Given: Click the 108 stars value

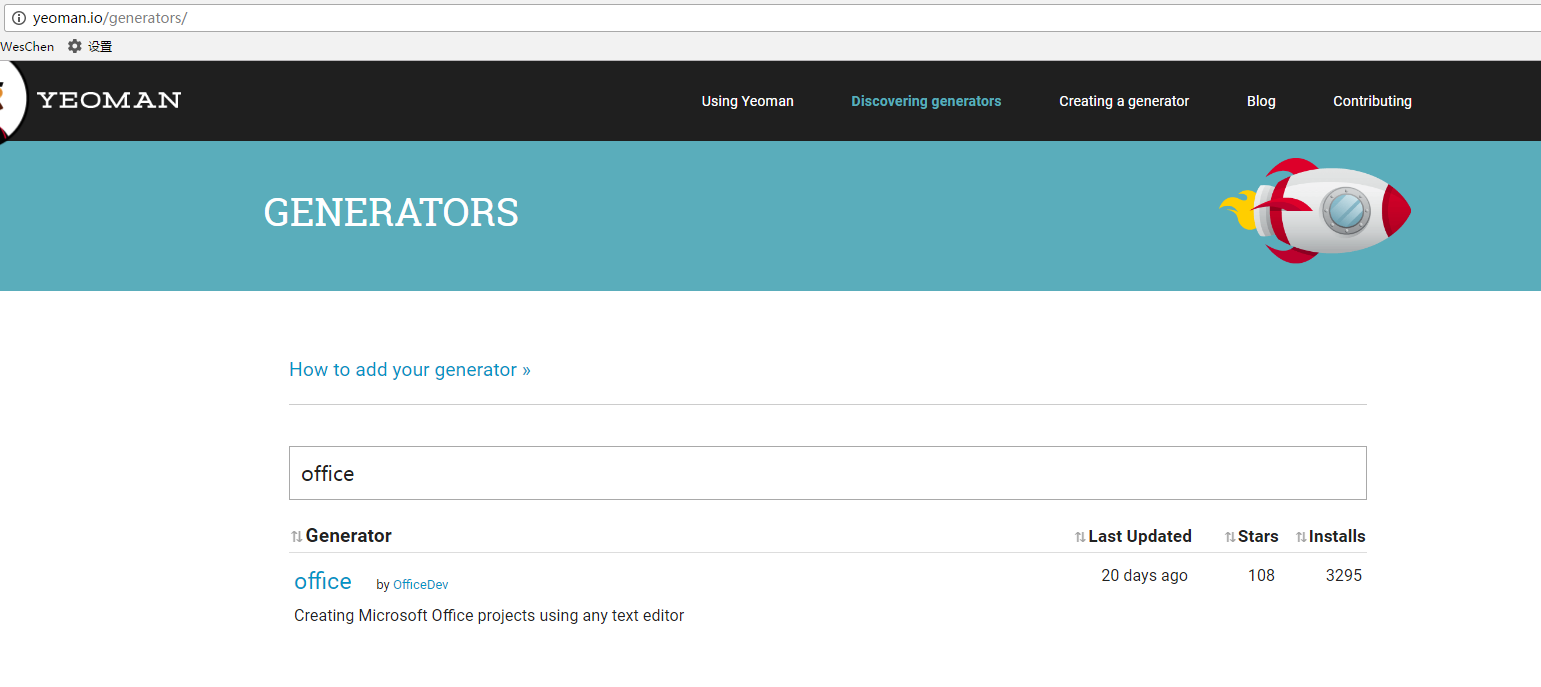Looking at the screenshot, I should pos(1261,575).
